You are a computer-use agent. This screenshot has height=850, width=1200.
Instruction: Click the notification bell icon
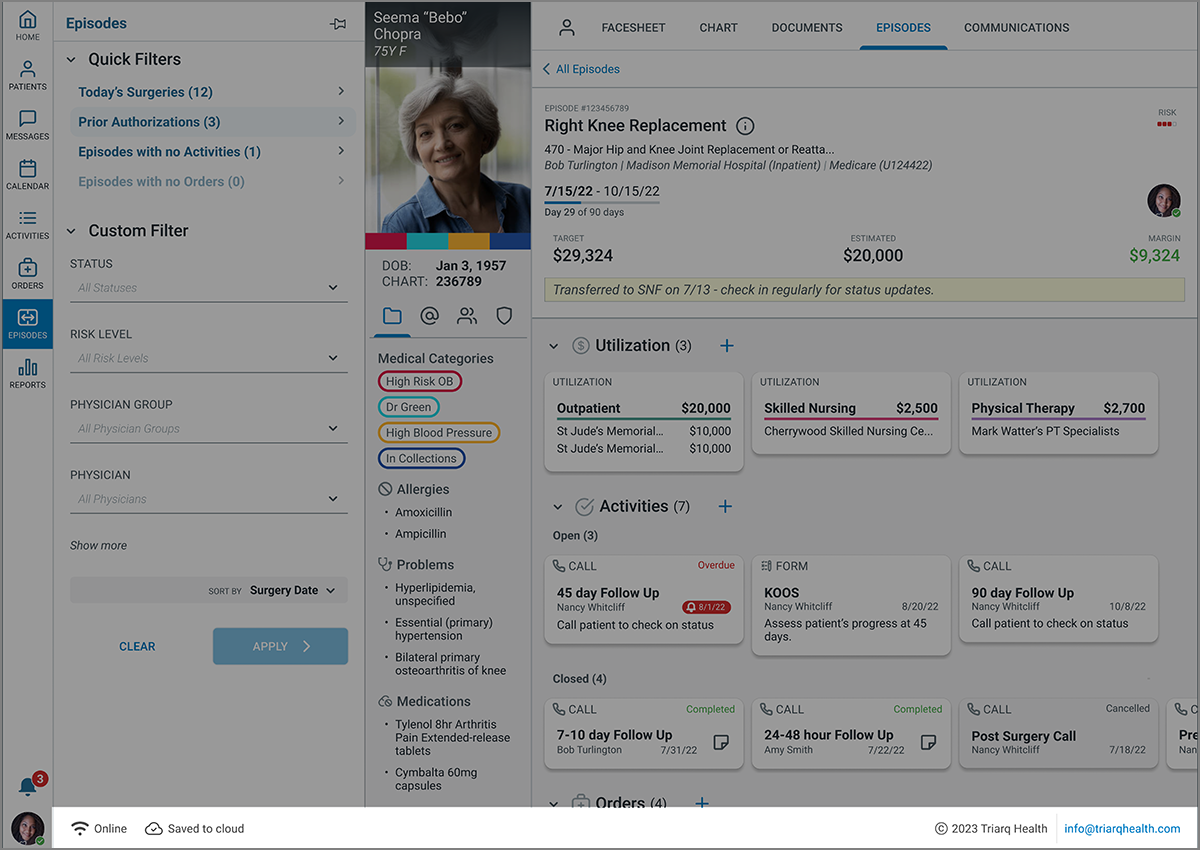pyautogui.click(x=28, y=786)
